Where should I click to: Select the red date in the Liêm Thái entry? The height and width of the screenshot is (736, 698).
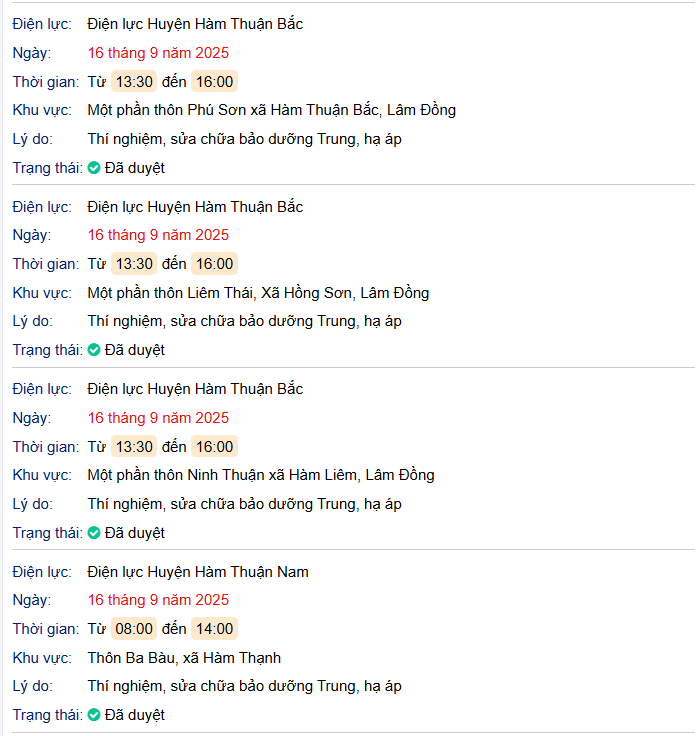pyautogui.click(x=158, y=235)
